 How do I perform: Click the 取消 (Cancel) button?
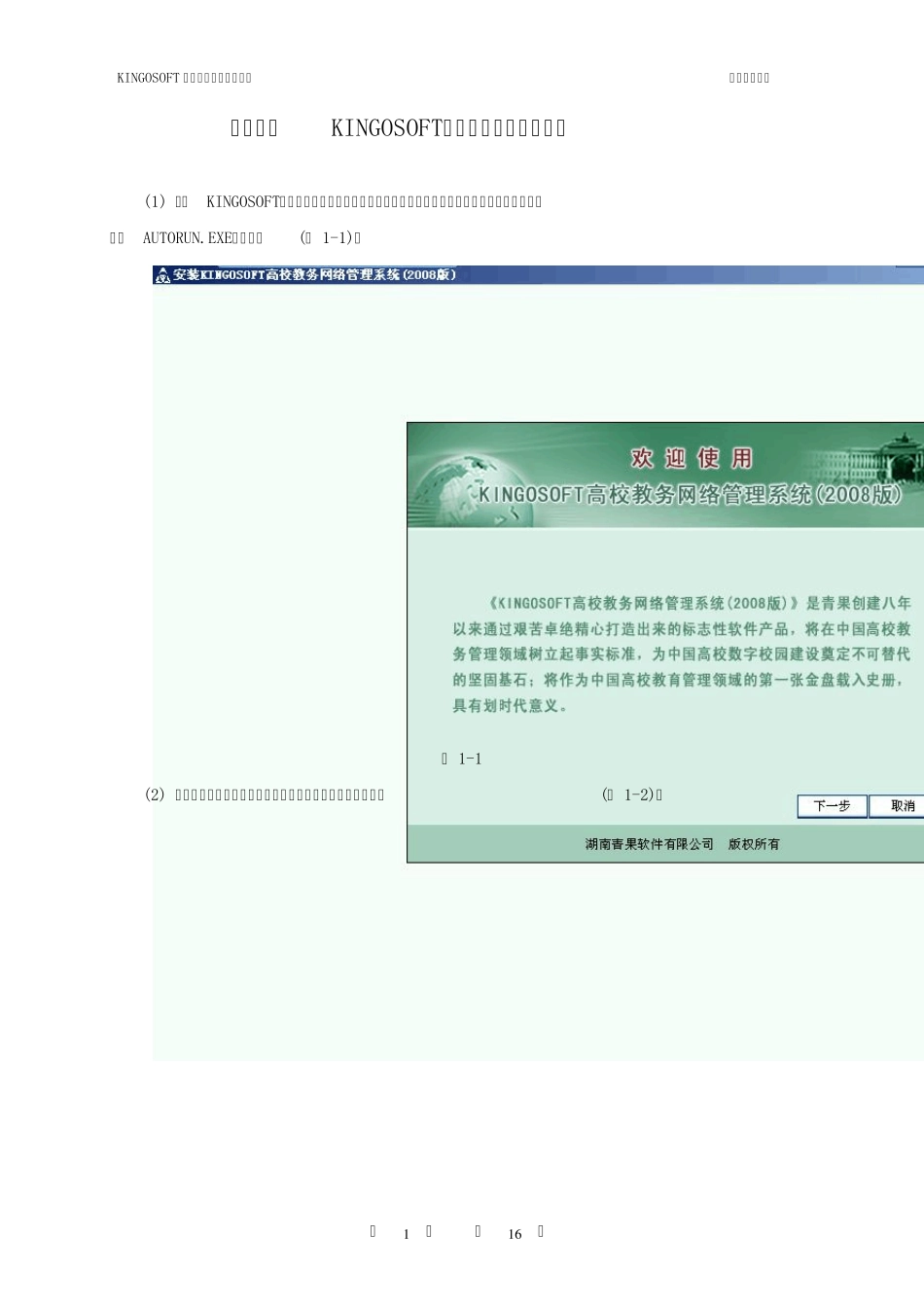point(898,806)
